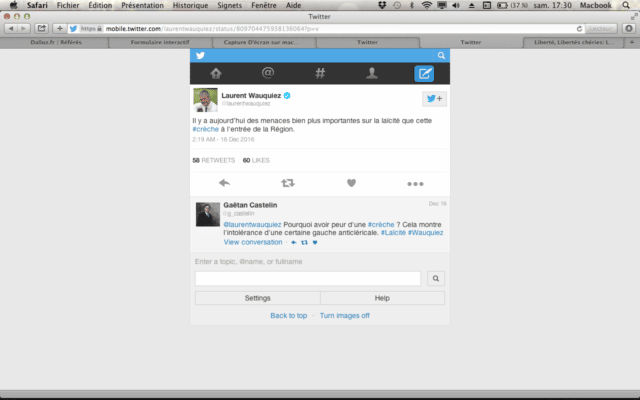This screenshot has height=400, width=640.
Task: Switch to the Dalloz.fr | Référés tab
Action: [x=56, y=42]
